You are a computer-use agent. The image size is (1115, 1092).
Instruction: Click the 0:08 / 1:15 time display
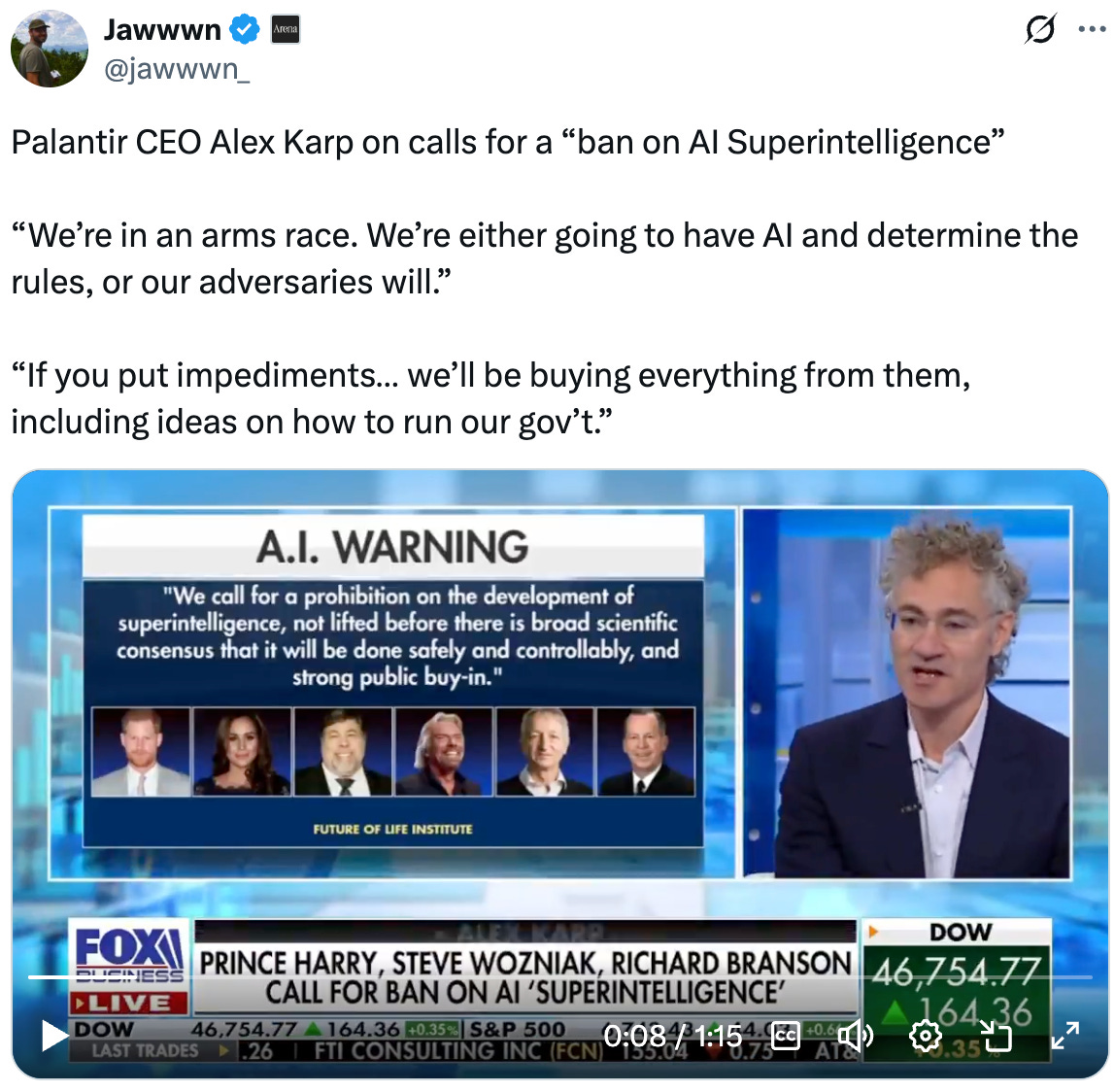[672, 1036]
